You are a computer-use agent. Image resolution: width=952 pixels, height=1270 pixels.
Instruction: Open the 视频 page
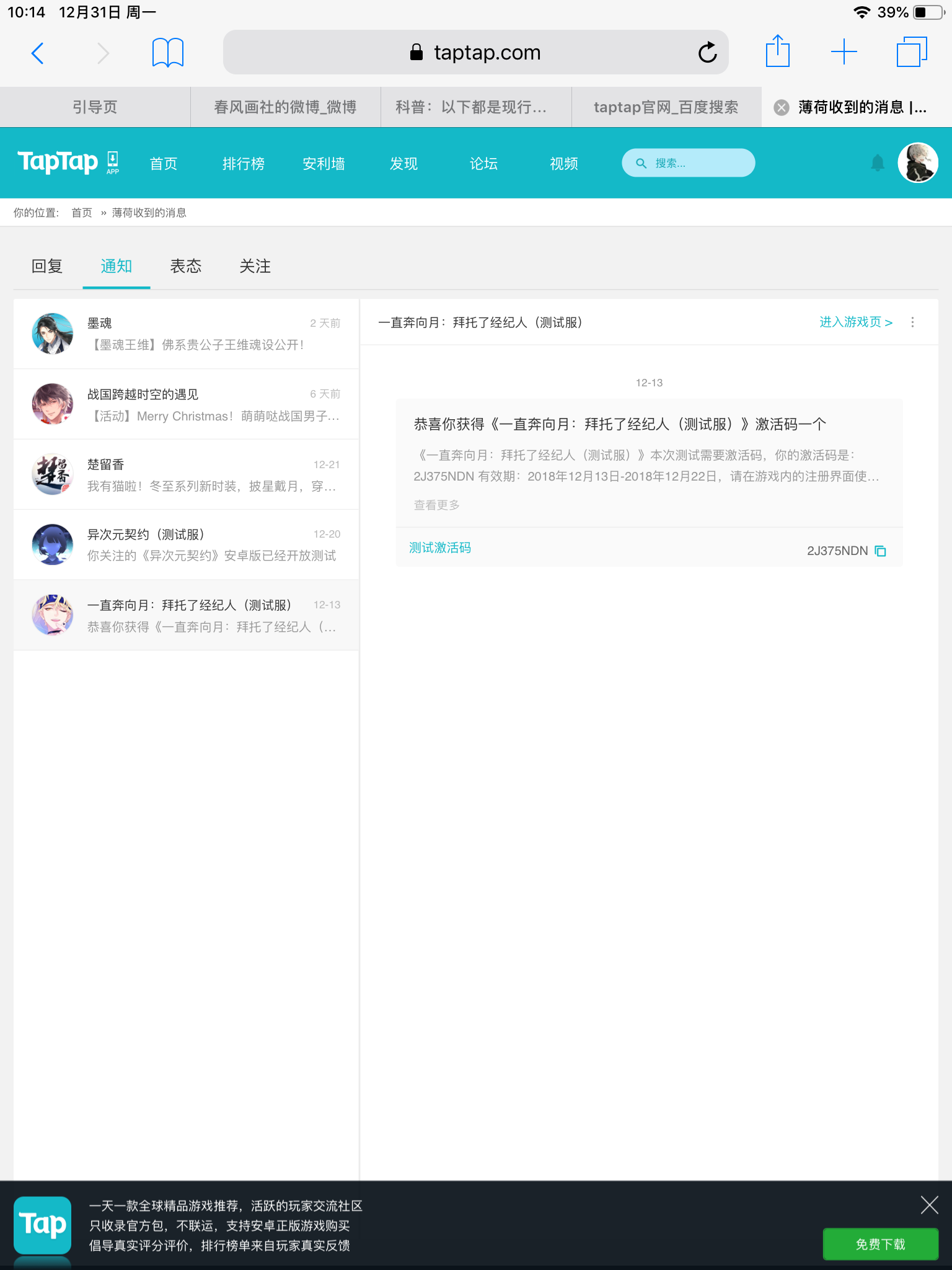[564, 164]
